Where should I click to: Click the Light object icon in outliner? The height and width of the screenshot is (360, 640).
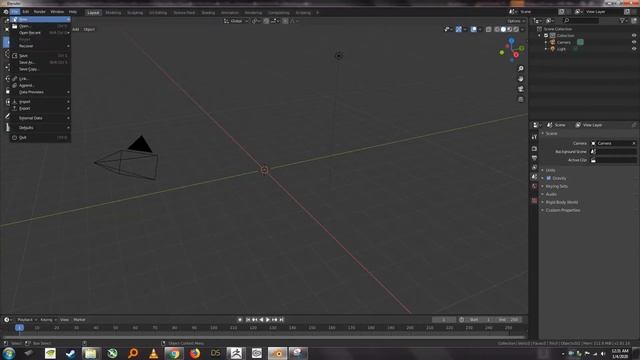[x=553, y=49]
